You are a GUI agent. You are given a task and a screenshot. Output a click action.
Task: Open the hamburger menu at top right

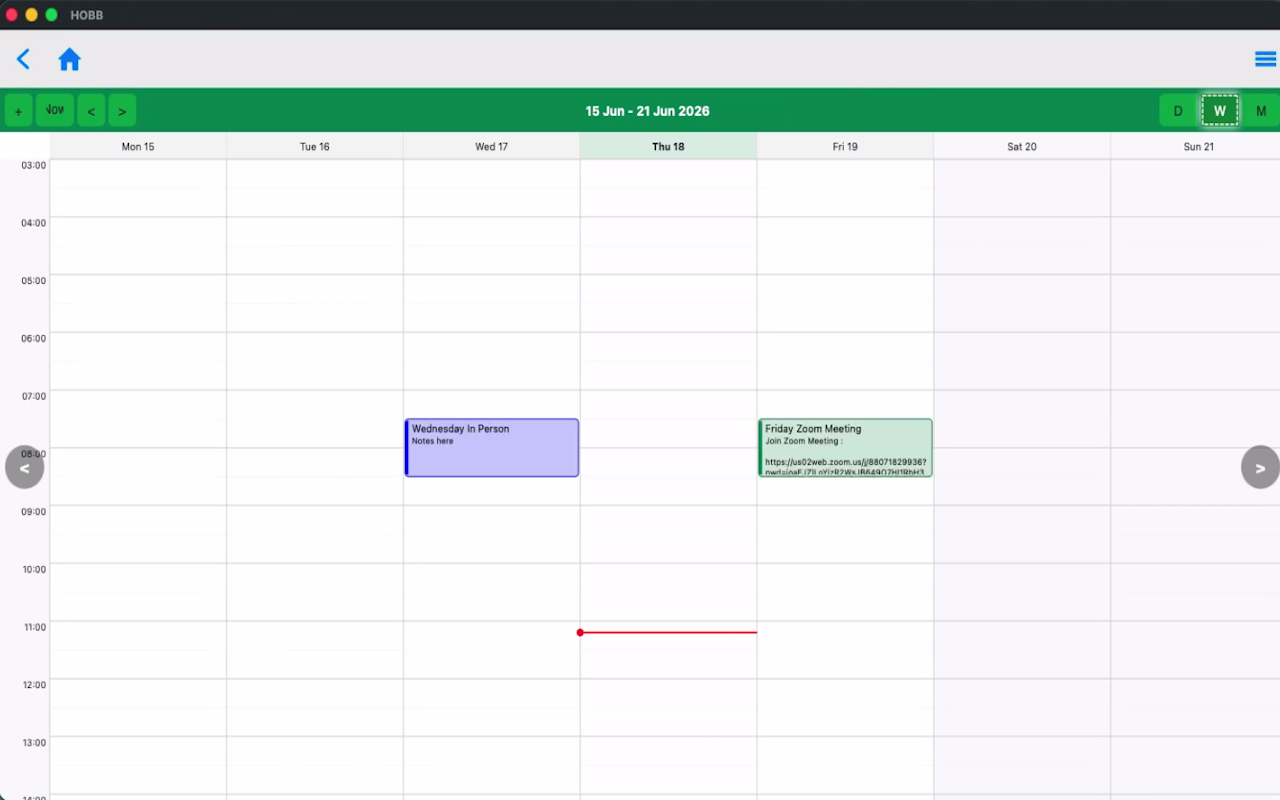coord(1265,59)
